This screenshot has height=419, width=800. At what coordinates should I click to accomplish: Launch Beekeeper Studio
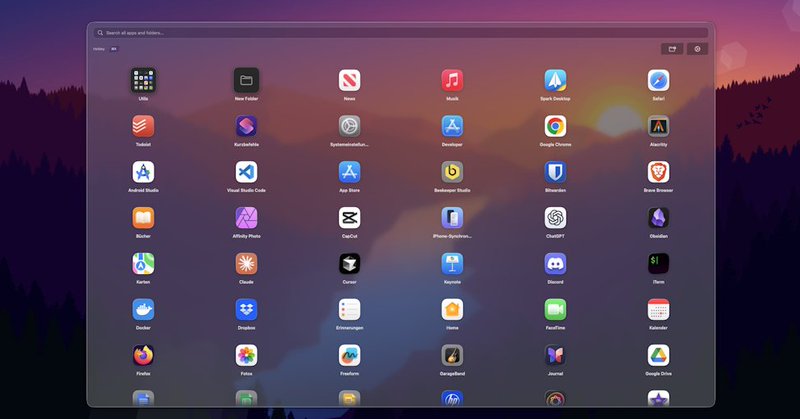[x=453, y=172]
